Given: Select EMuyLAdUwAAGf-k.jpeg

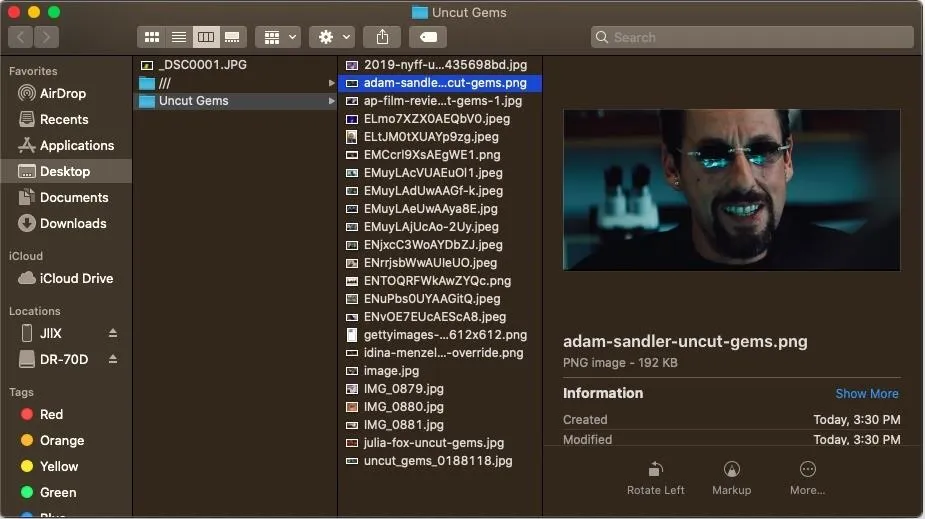Looking at the screenshot, I should 441,191.
